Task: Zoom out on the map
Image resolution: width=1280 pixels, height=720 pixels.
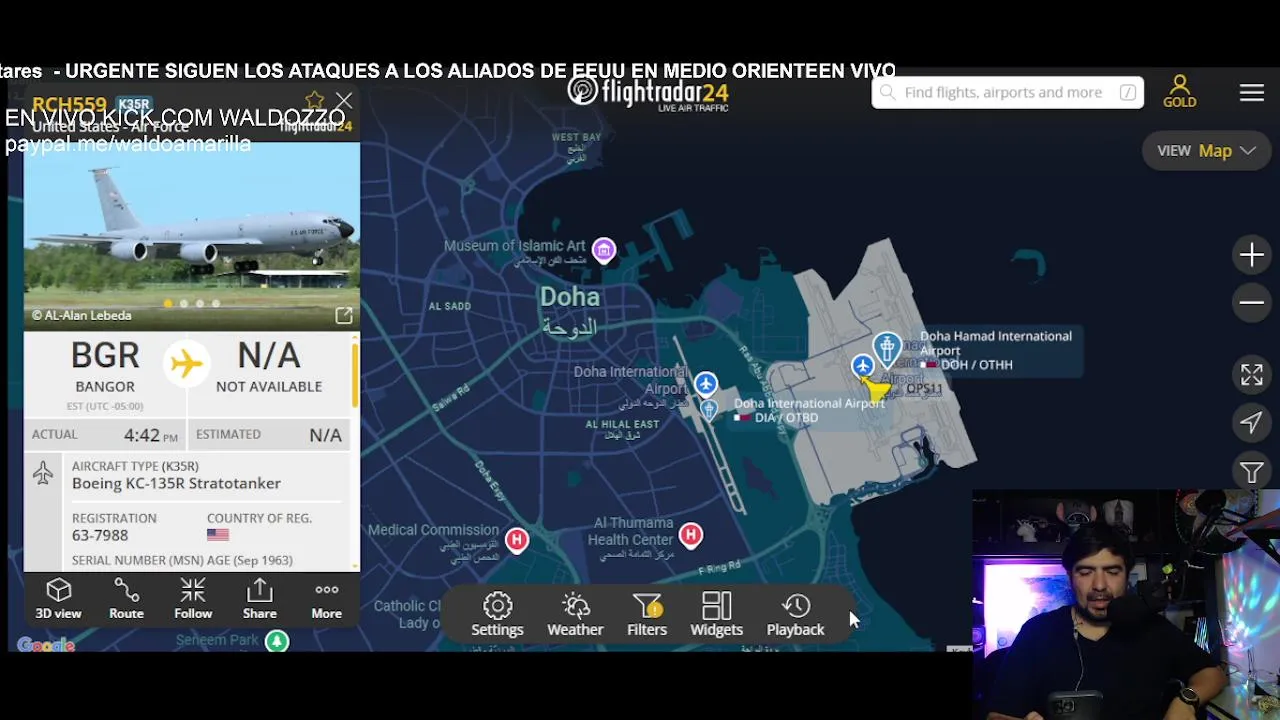Action: point(1252,302)
